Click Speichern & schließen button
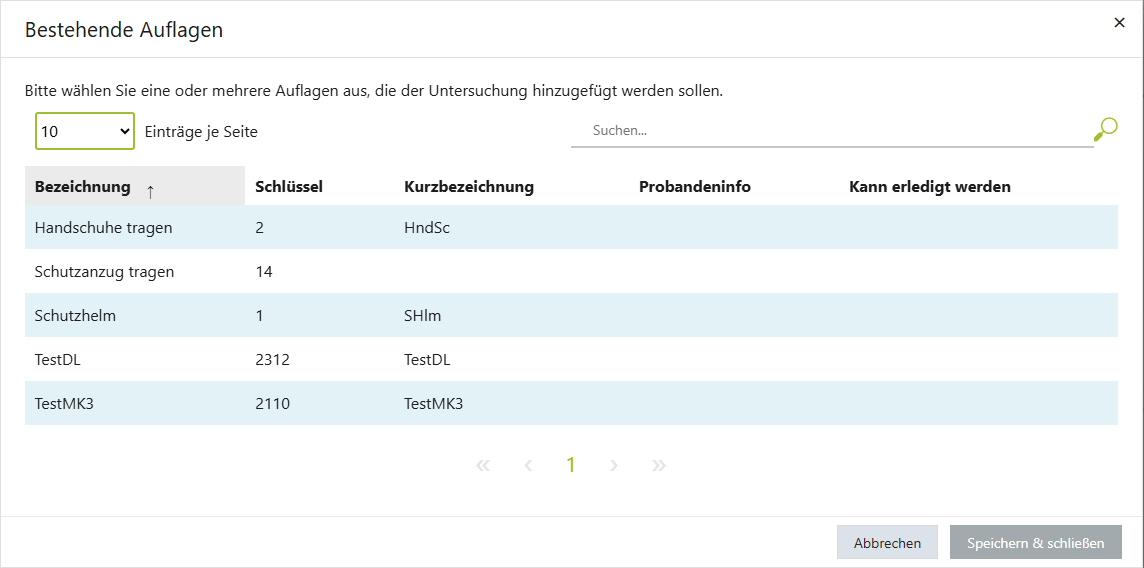The width and height of the screenshot is (1144, 568). [x=1035, y=543]
